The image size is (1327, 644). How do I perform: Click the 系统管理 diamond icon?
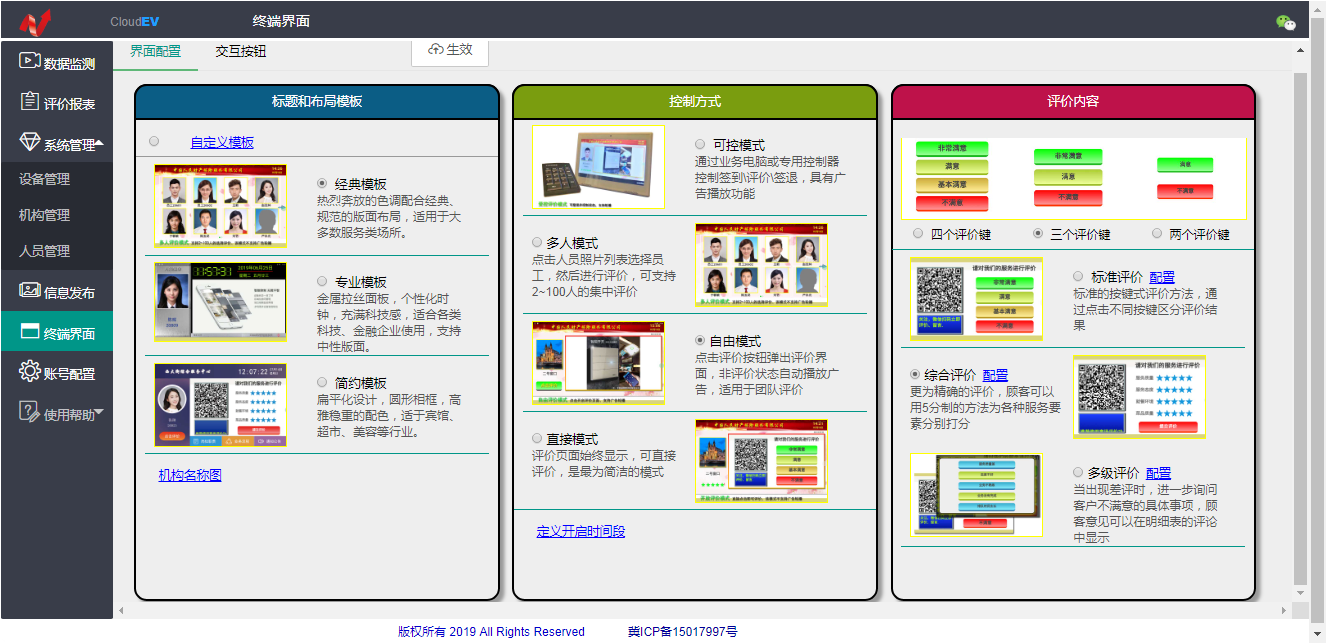[x=29, y=143]
